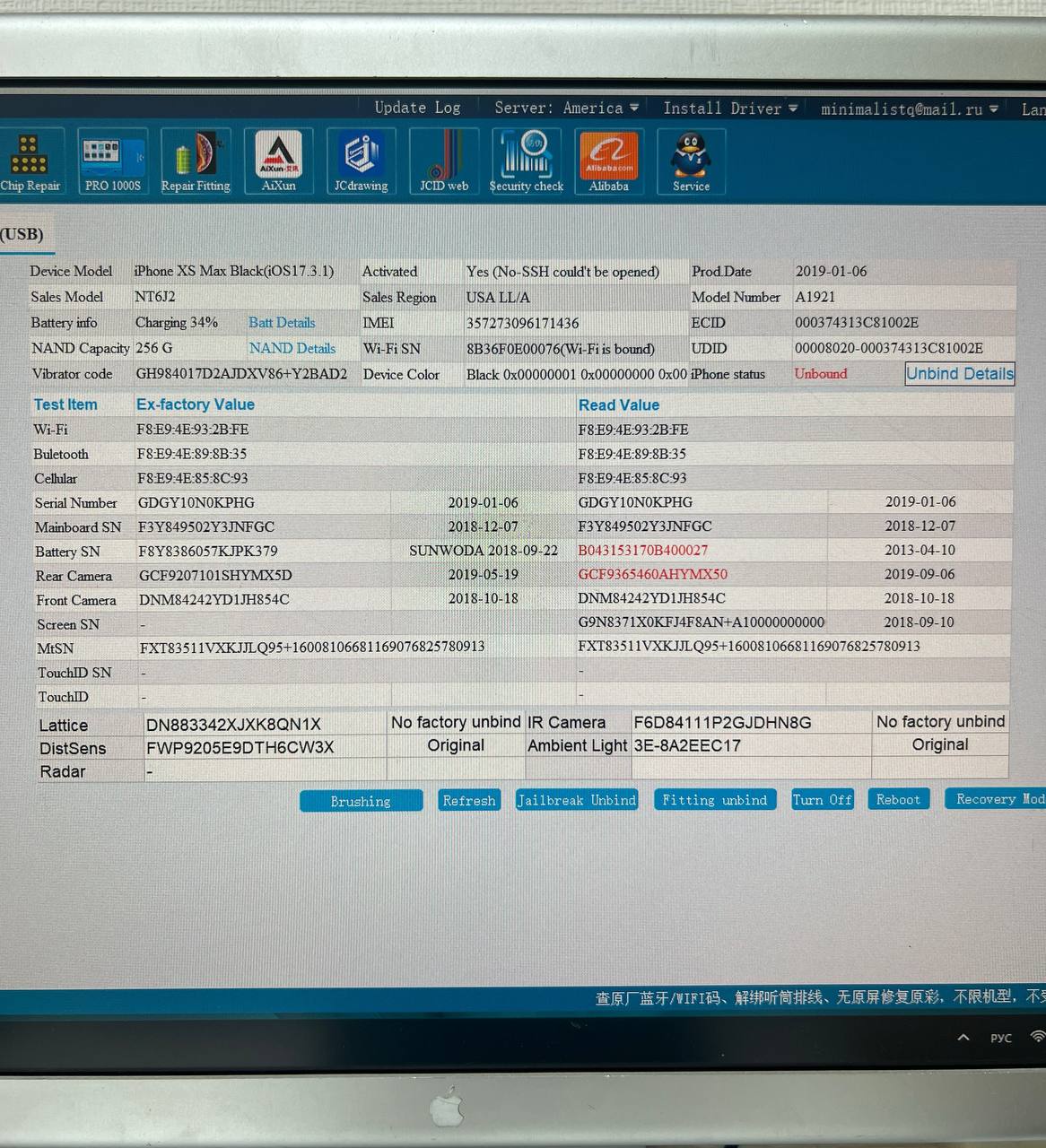1046x1148 pixels.
Task: Open the Batt Details link
Action: (282, 323)
